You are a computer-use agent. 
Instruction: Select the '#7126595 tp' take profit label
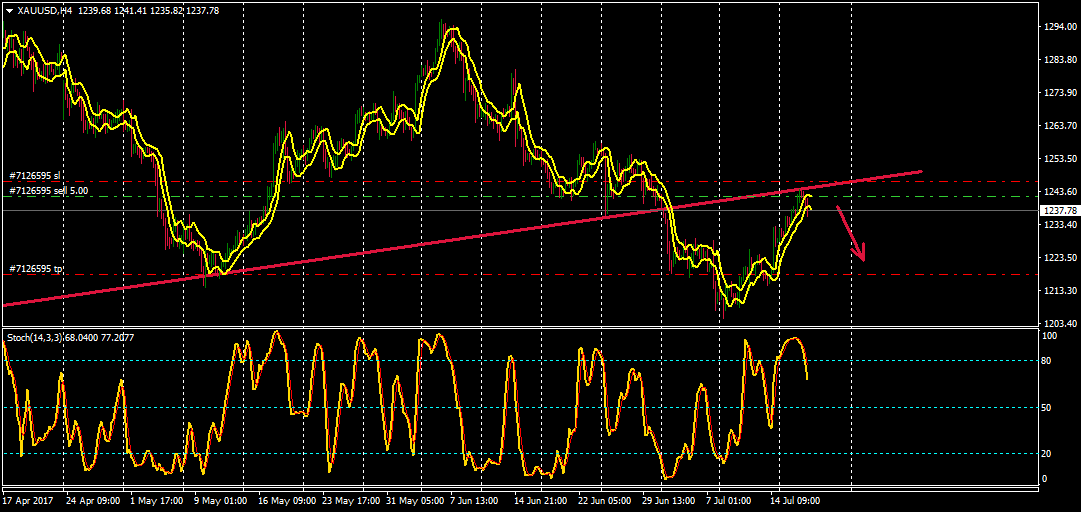36,268
